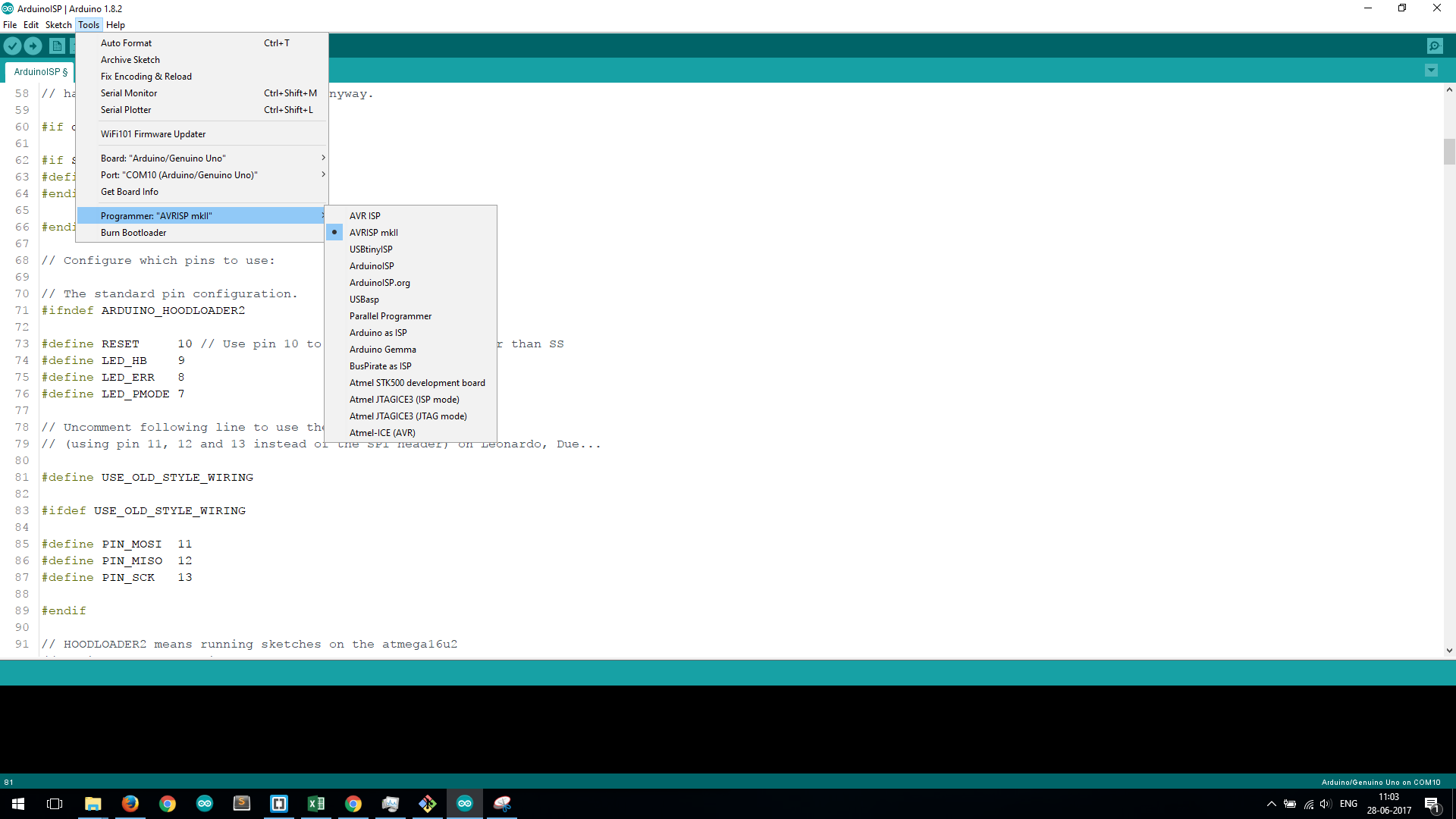Open Brackets editor taskbar icon
This screenshot has width=1456, height=819.
click(x=278, y=804)
